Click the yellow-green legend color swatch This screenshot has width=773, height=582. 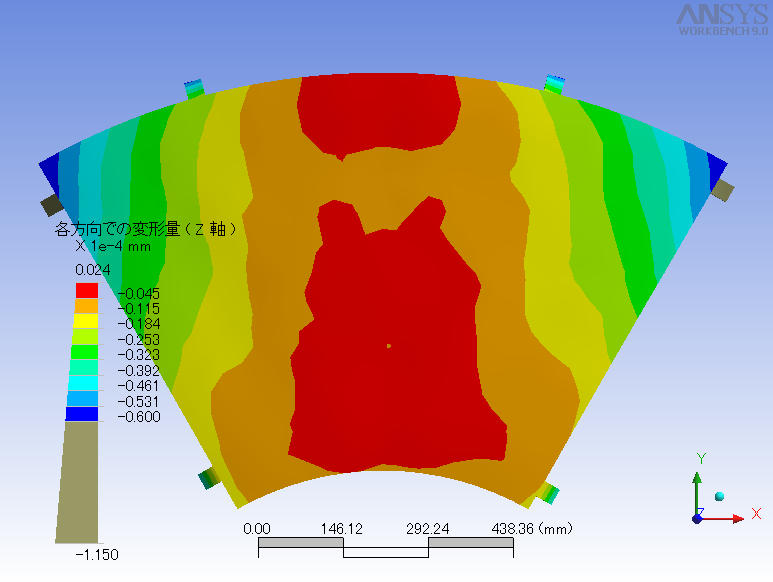pyautogui.click(x=85, y=337)
